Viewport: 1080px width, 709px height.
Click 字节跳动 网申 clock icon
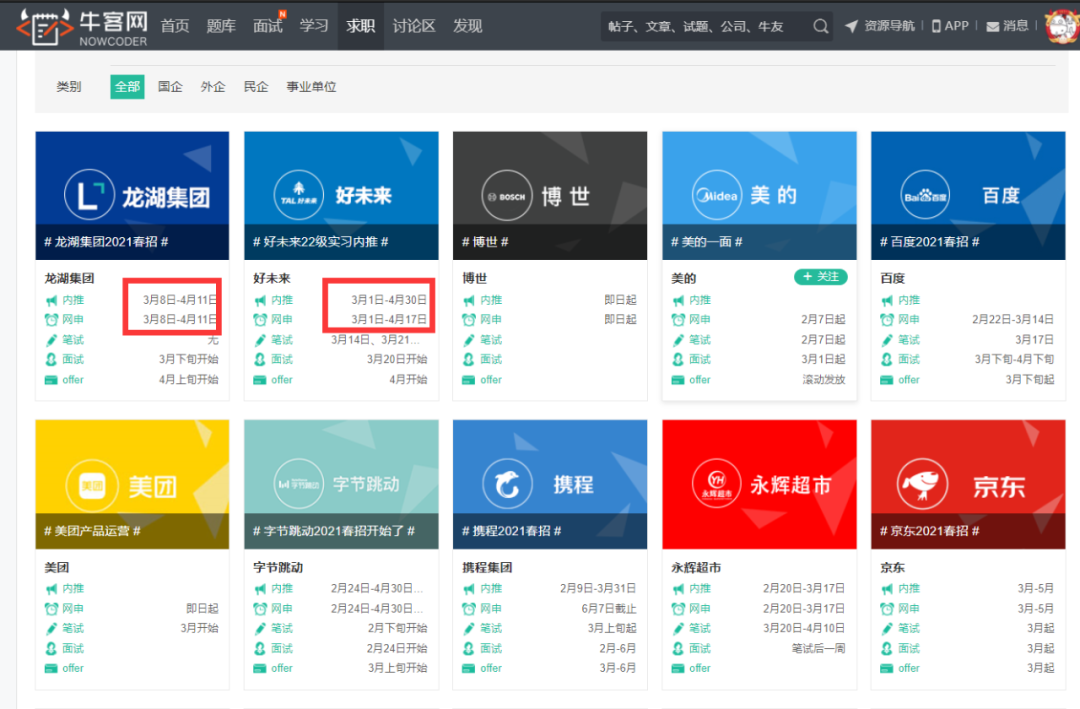(260, 609)
